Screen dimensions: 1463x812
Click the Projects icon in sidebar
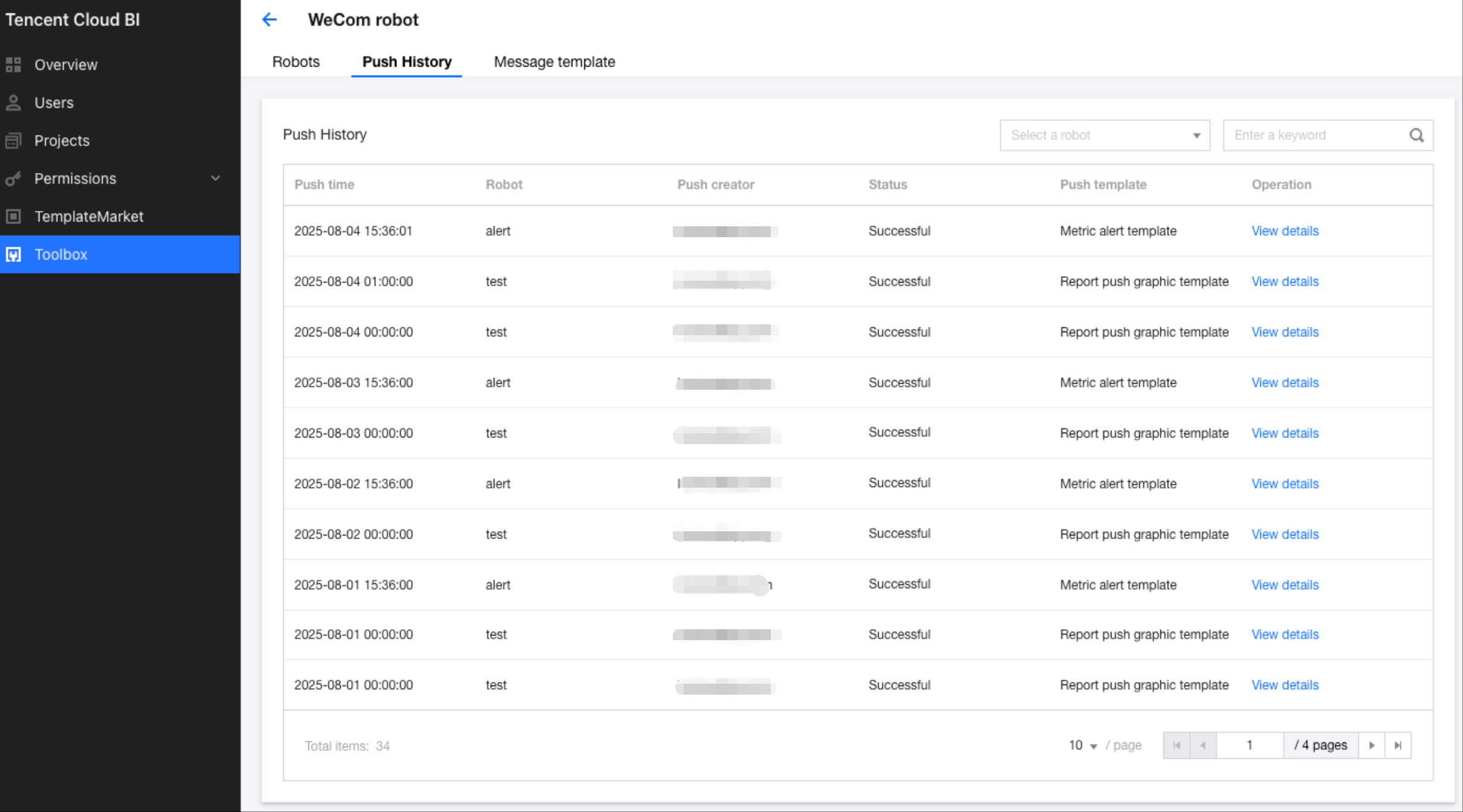tap(13, 141)
